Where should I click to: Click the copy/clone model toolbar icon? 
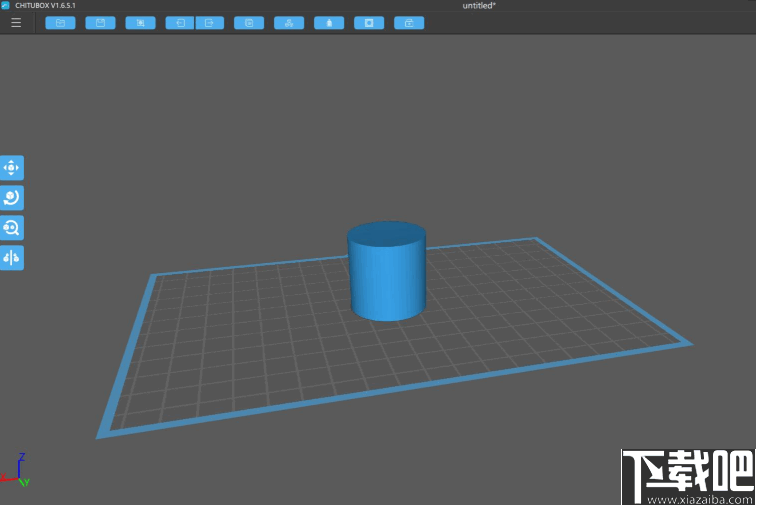(249, 23)
